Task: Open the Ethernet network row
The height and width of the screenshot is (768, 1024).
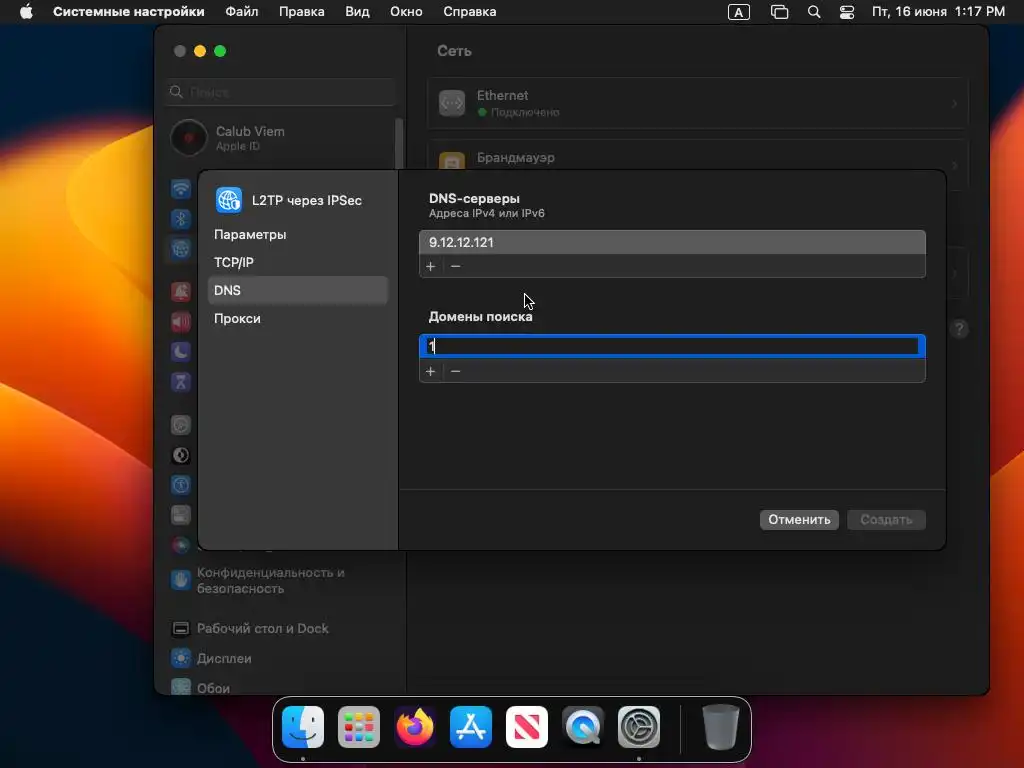Action: [697, 103]
